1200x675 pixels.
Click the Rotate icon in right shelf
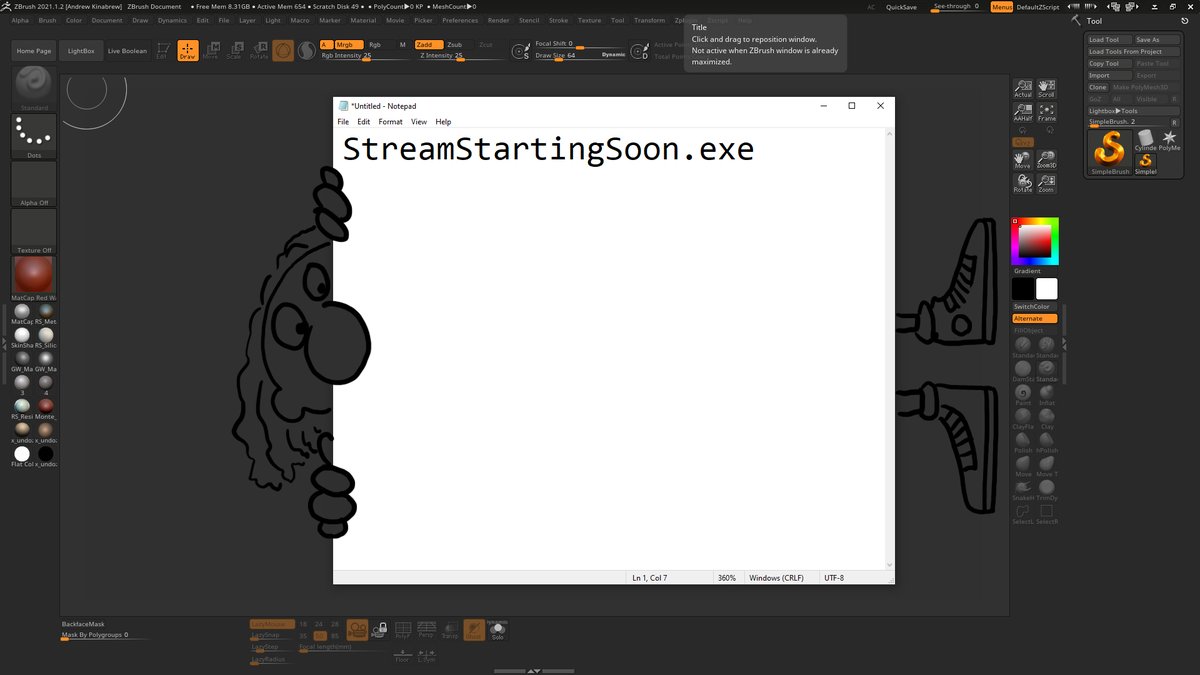pyautogui.click(x=1023, y=183)
